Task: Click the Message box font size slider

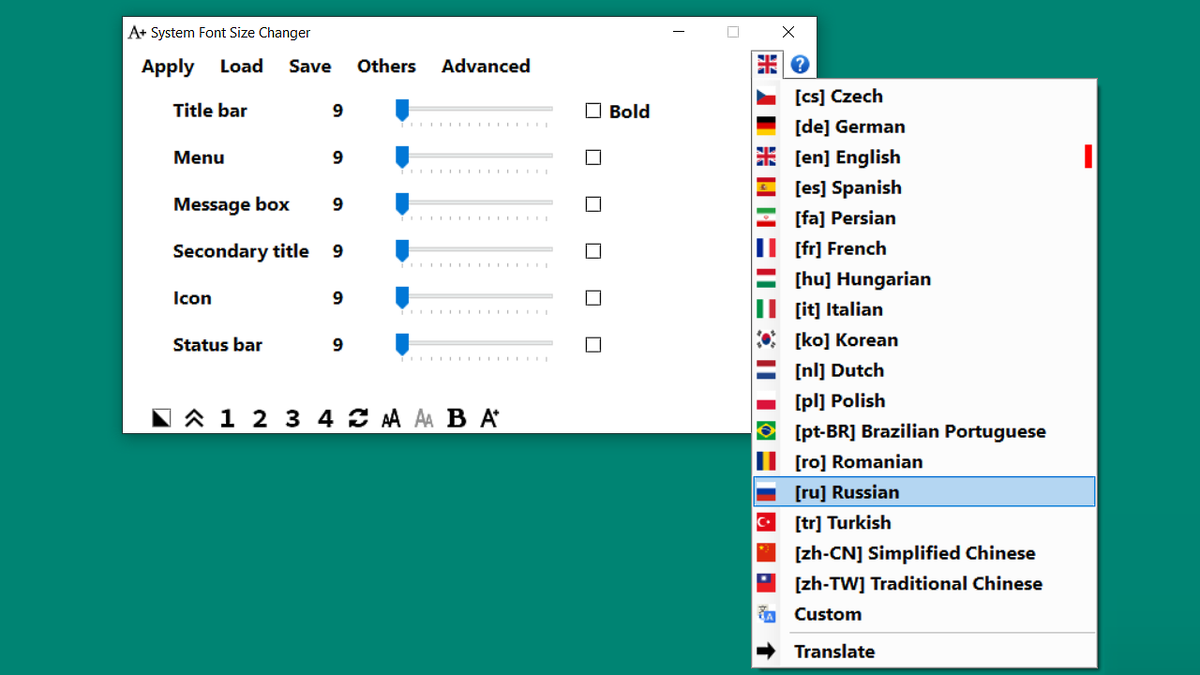Action: (x=474, y=204)
